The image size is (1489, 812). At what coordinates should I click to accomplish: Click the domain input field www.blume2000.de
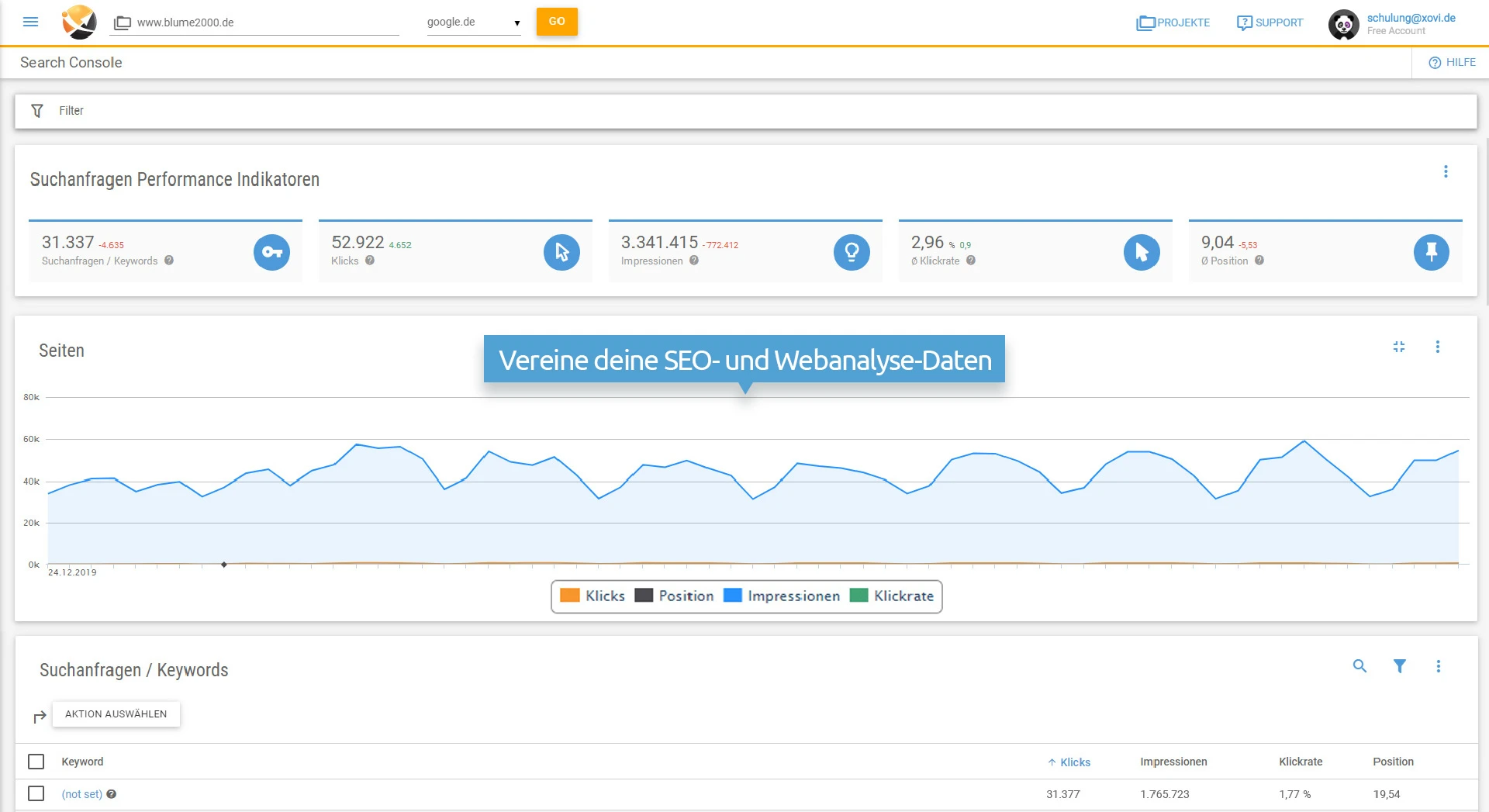[x=264, y=22]
